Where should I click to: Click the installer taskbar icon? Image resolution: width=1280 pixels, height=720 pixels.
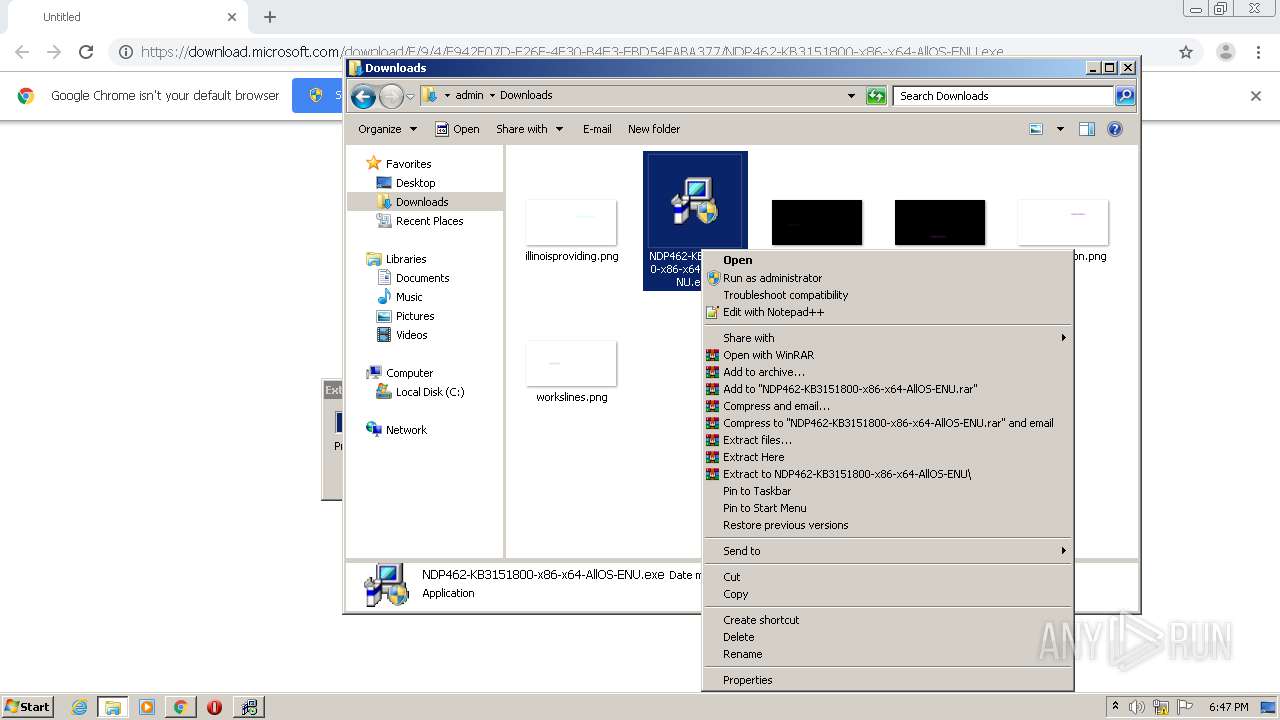coord(248,707)
